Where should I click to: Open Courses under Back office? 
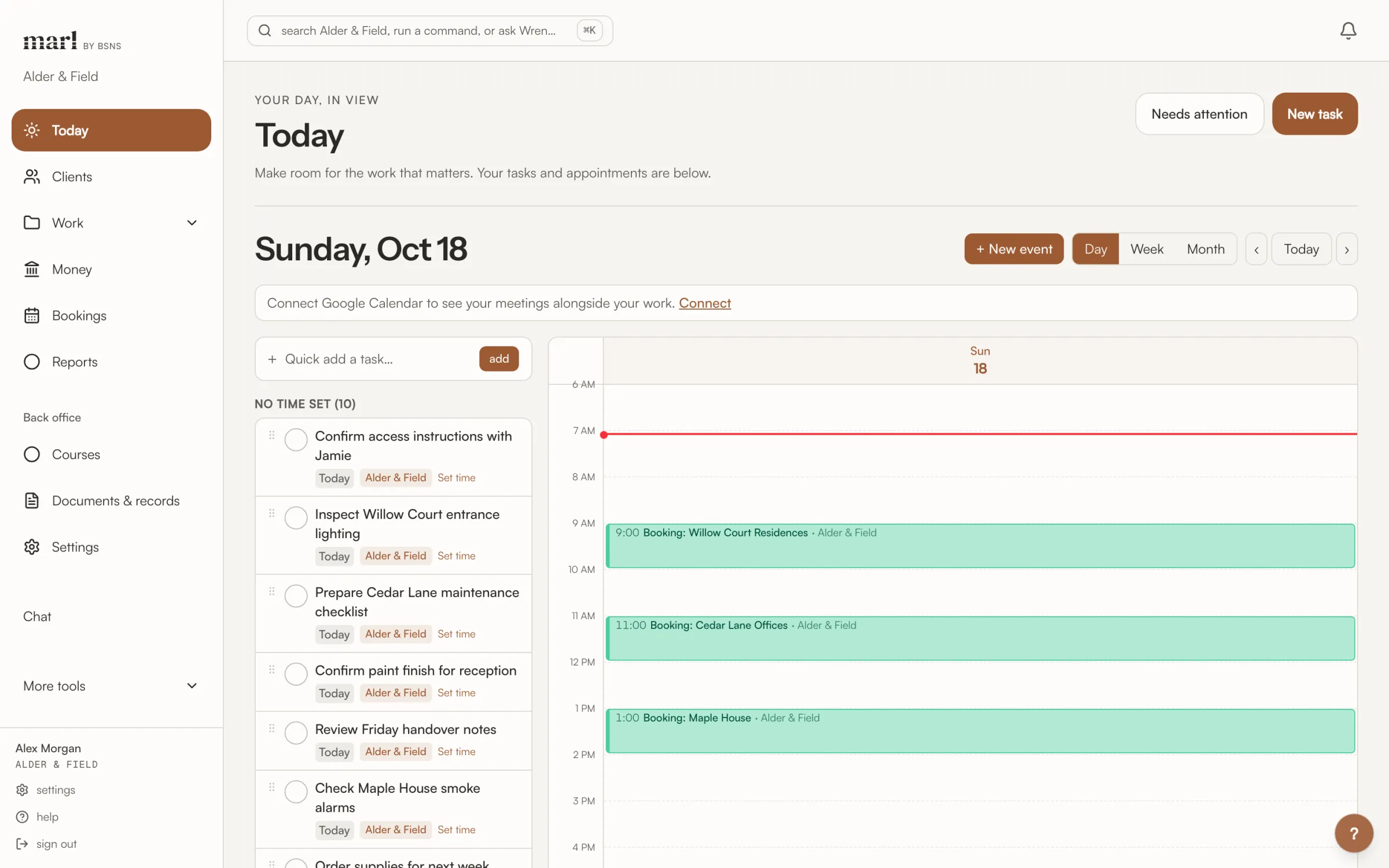click(111, 454)
